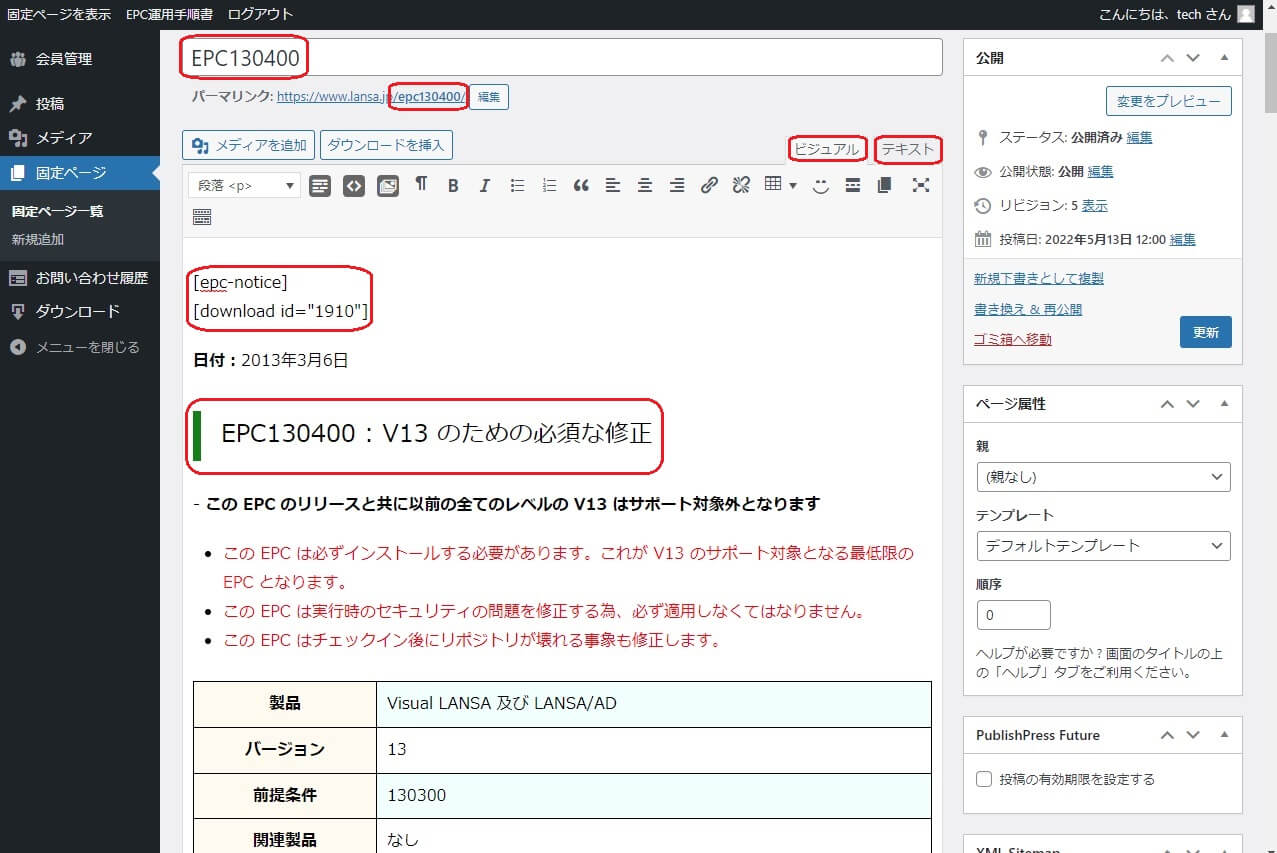Screen dimensions: 1277x853
Task: Click the pilcrow paragraph mark icon
Action: coord(421,185)
